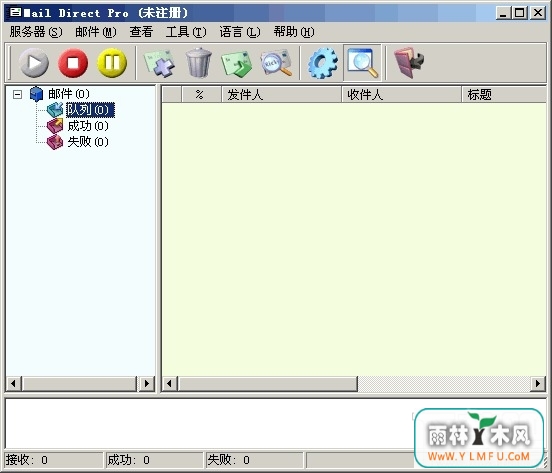Click the mail list horizontal scrollbar thumb
The height and width of the screenshot is (473, 552).
[267, 383]
